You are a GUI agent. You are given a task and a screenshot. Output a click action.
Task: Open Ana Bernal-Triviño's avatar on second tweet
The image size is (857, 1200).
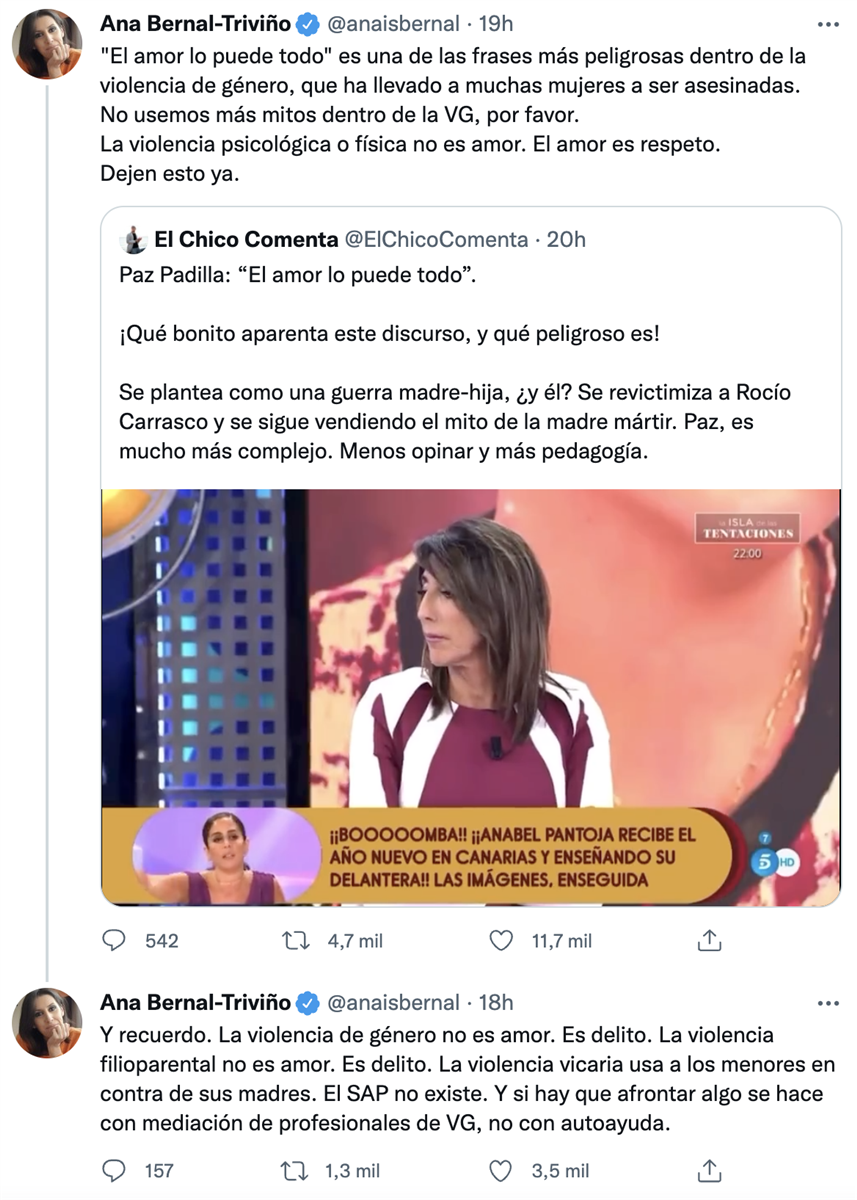coord(46,1023)
